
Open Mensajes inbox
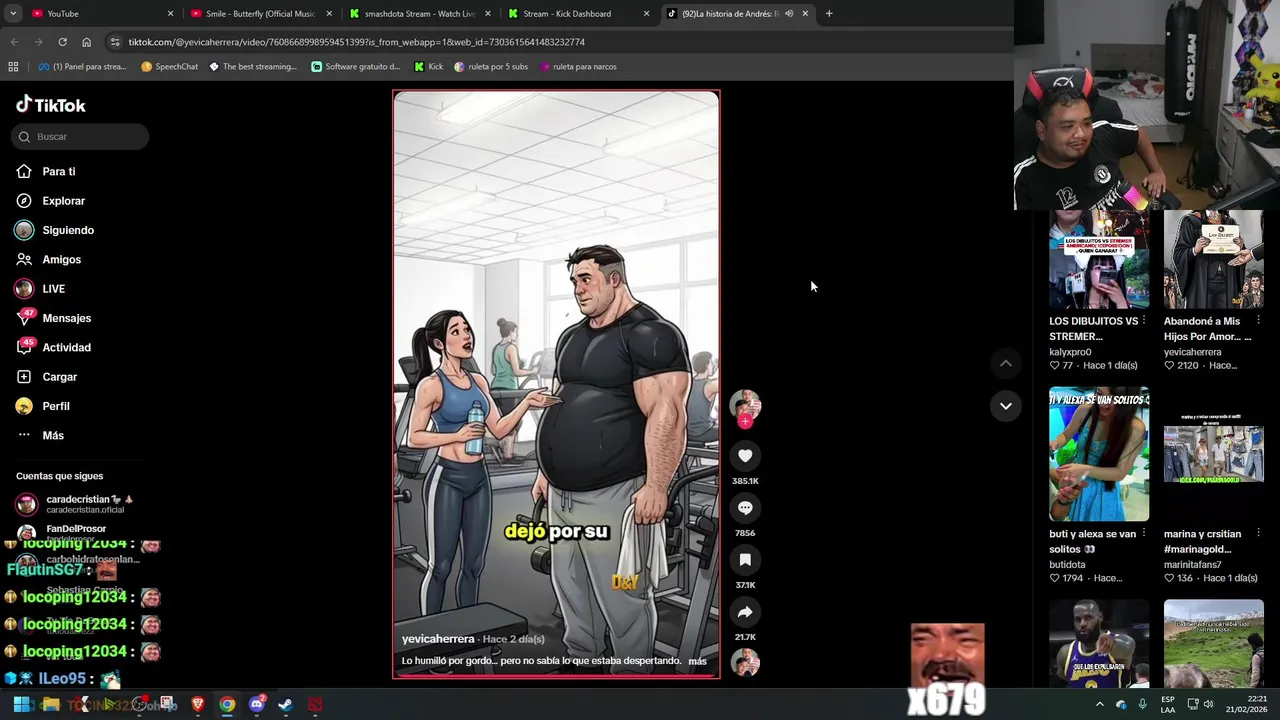(x=54, y=318)
